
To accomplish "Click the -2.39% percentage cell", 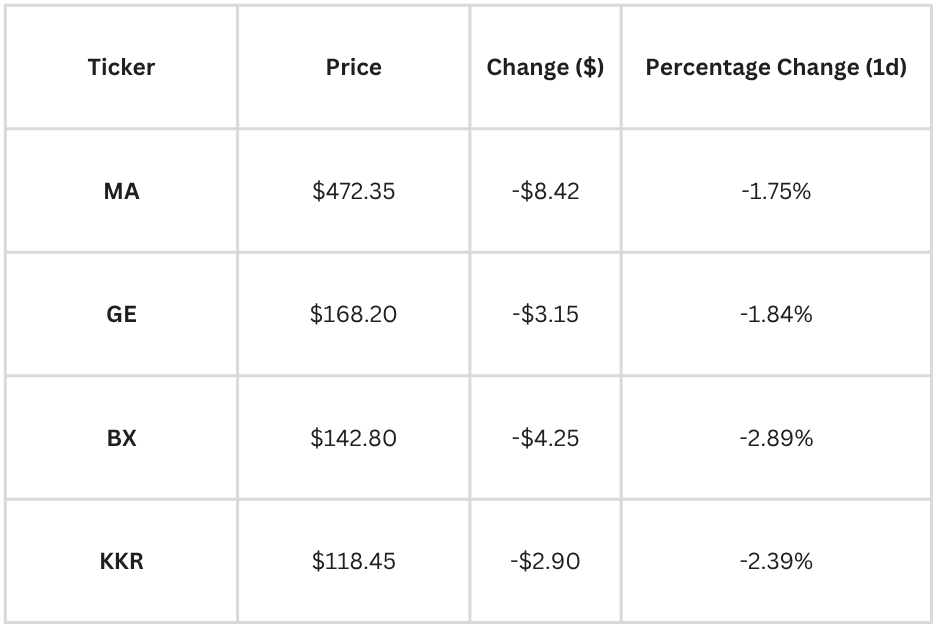I will pyautogui.click(x=776, y=561).
